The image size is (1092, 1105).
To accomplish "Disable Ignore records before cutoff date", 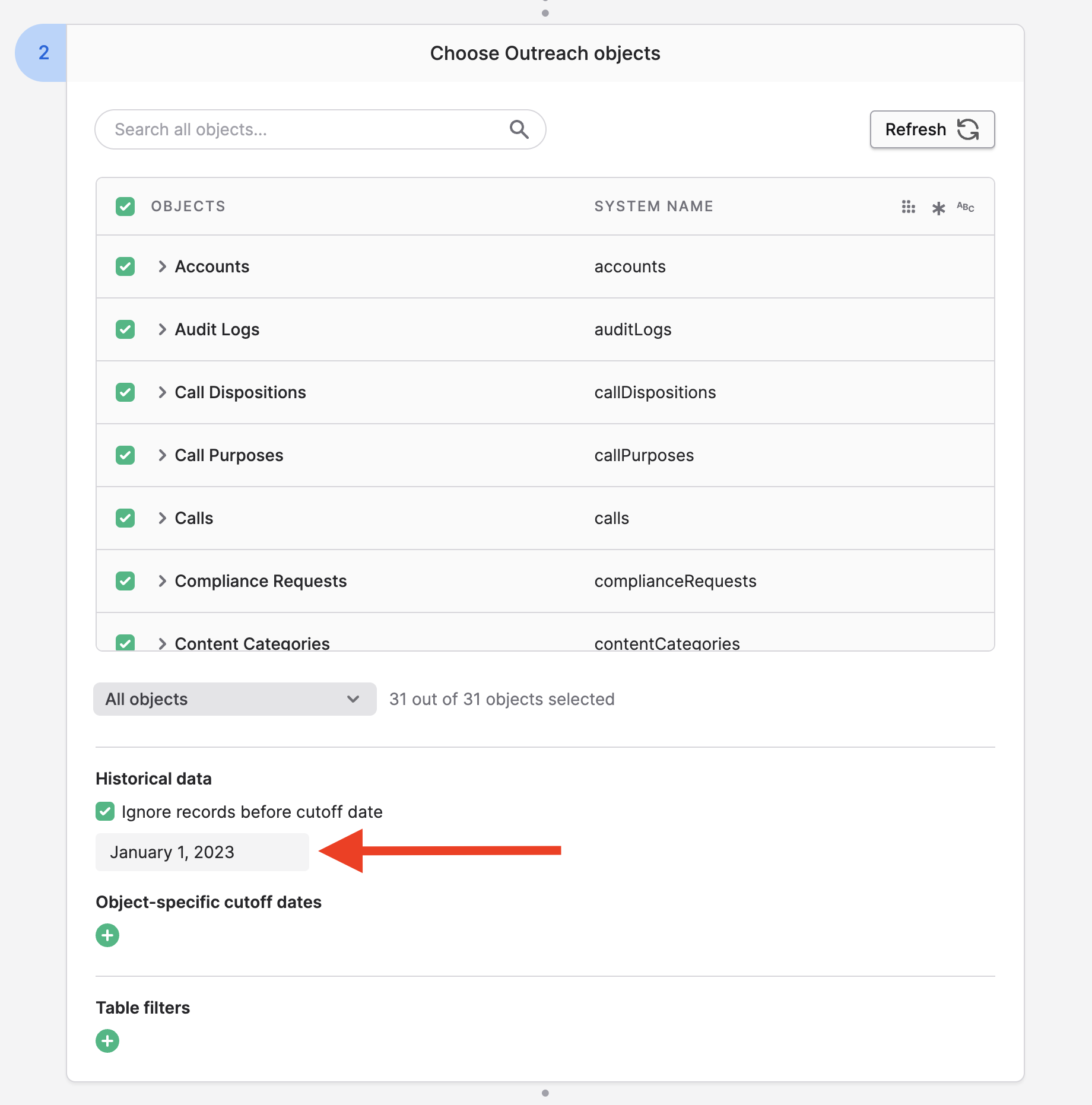I will click(x=105, y=811).
